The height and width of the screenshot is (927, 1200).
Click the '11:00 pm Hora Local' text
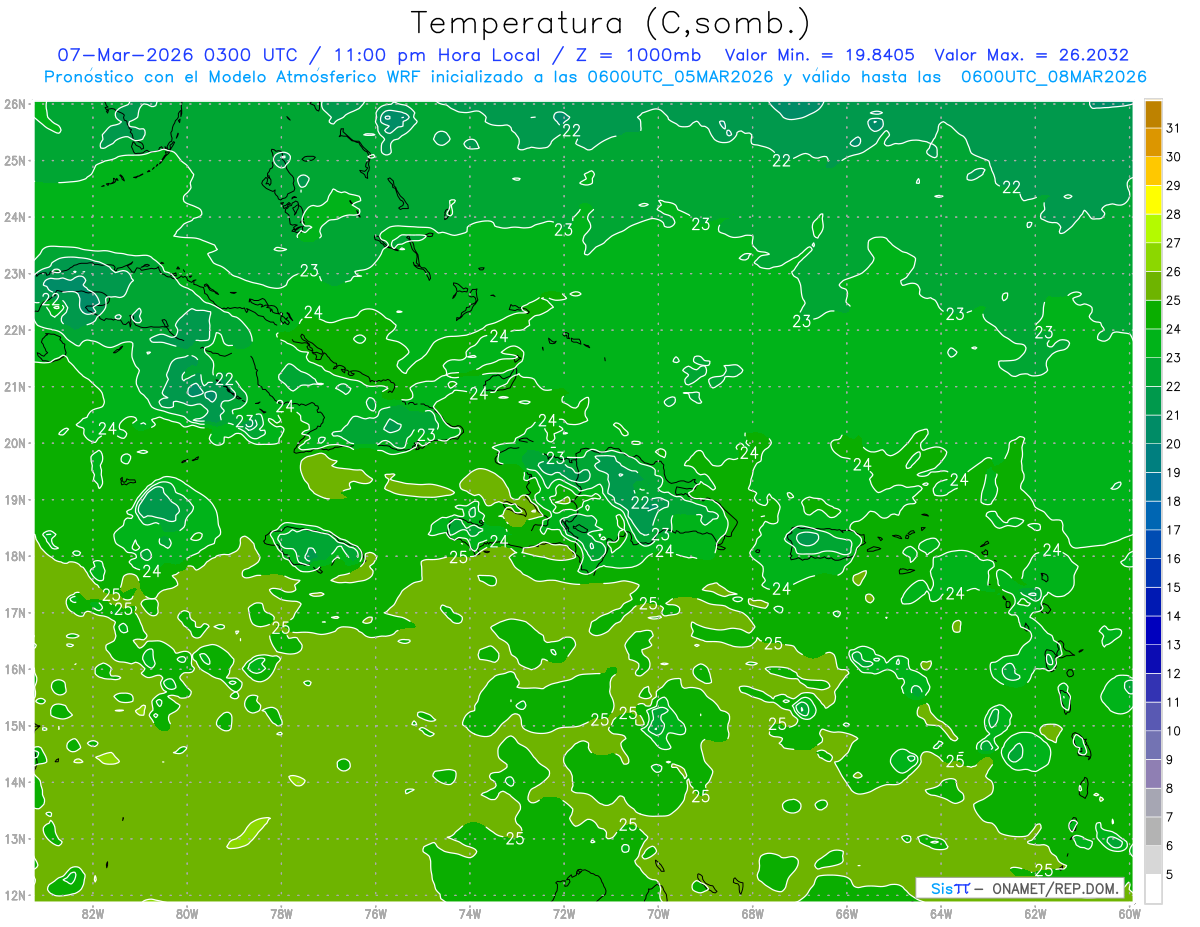click(x=436, y=55)
